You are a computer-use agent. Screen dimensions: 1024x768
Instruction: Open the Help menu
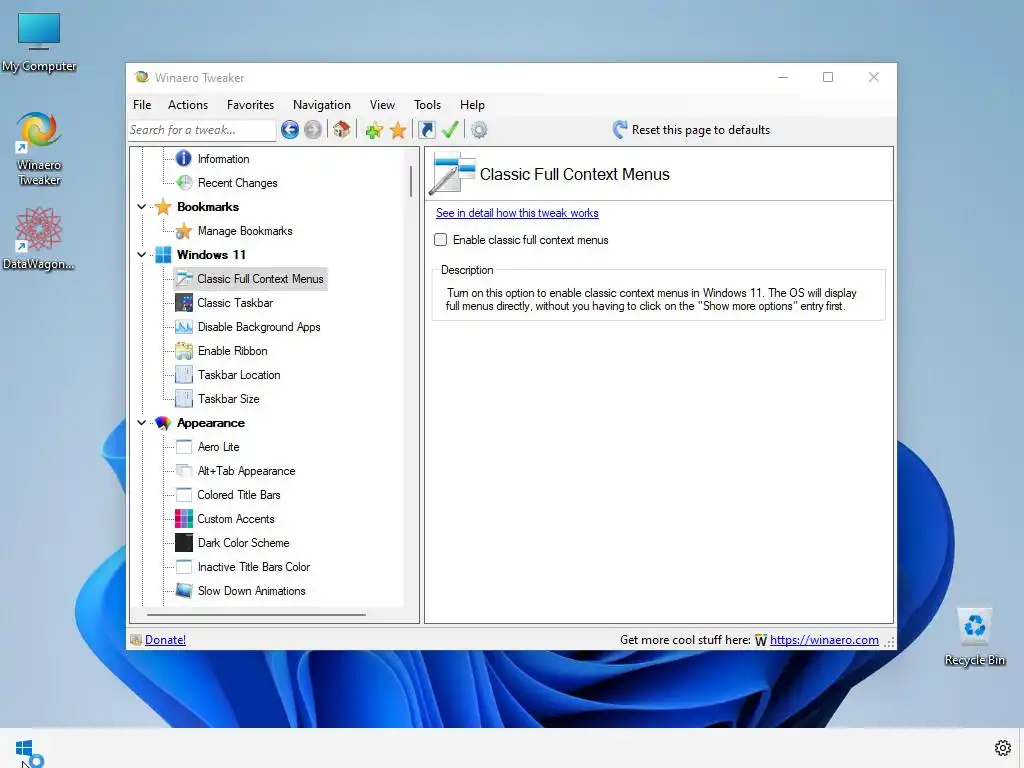[x=472, y=104]
